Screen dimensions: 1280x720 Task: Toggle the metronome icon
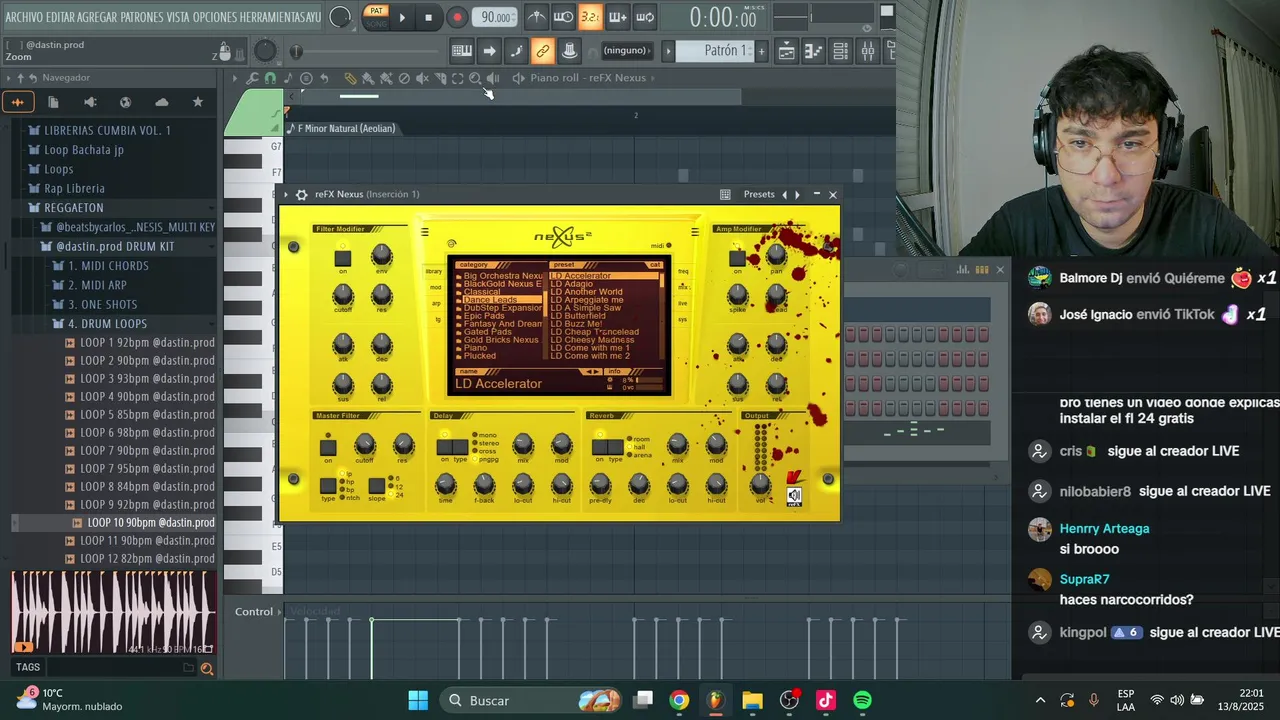[x=537, y=17]
